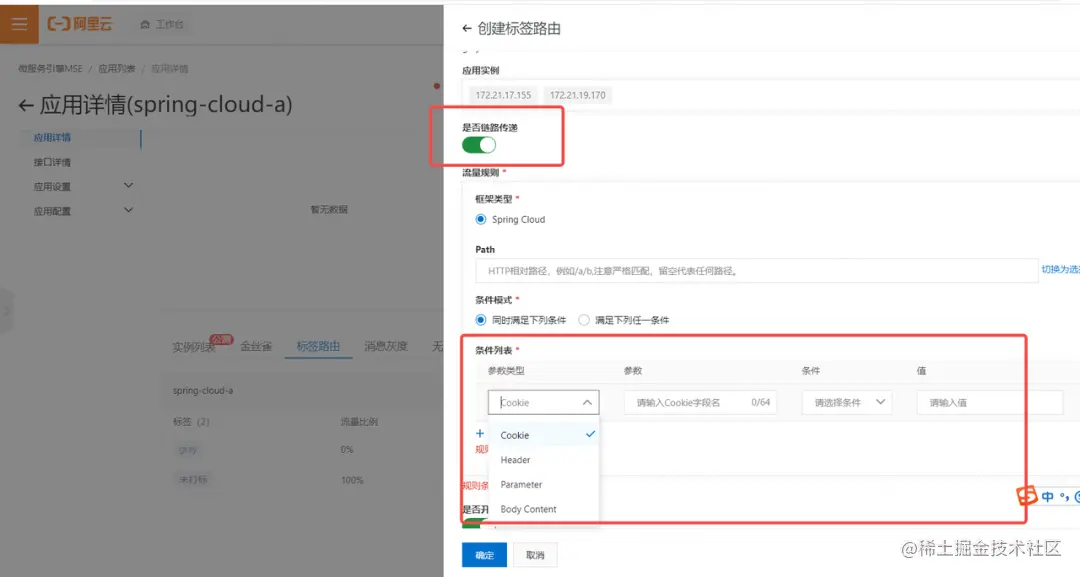The width and height of the screenshot is (1080, 577).
Task: Expand the 应用设置 sidebar chevron
Action: (128, 186)
